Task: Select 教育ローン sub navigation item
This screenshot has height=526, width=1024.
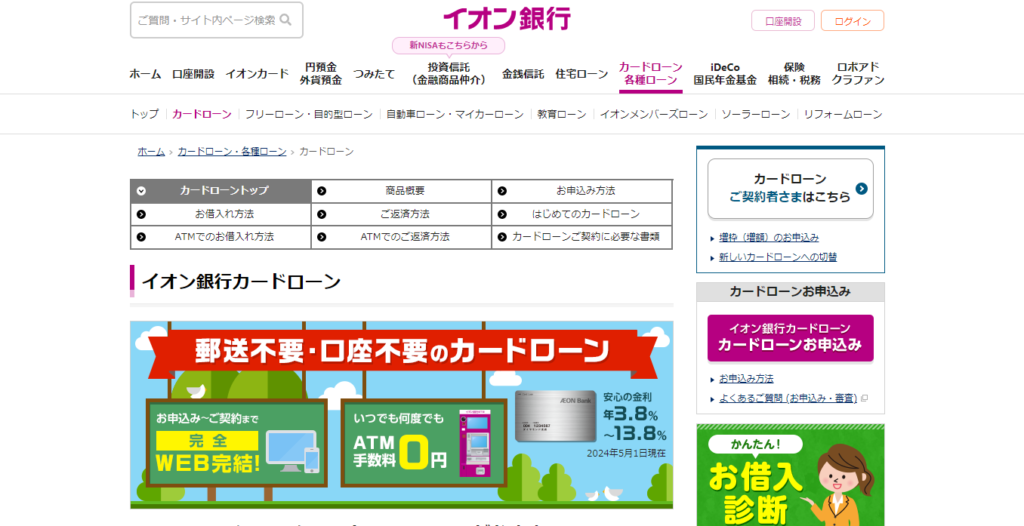Action: pyautogui.click(x=562, y=114)
